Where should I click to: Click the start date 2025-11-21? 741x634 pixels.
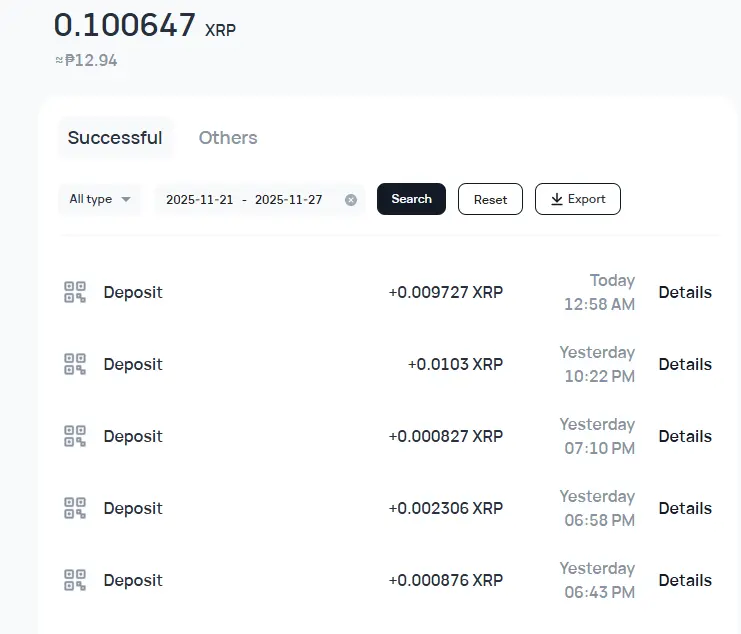pyautogui.click(x=199, y=200)
